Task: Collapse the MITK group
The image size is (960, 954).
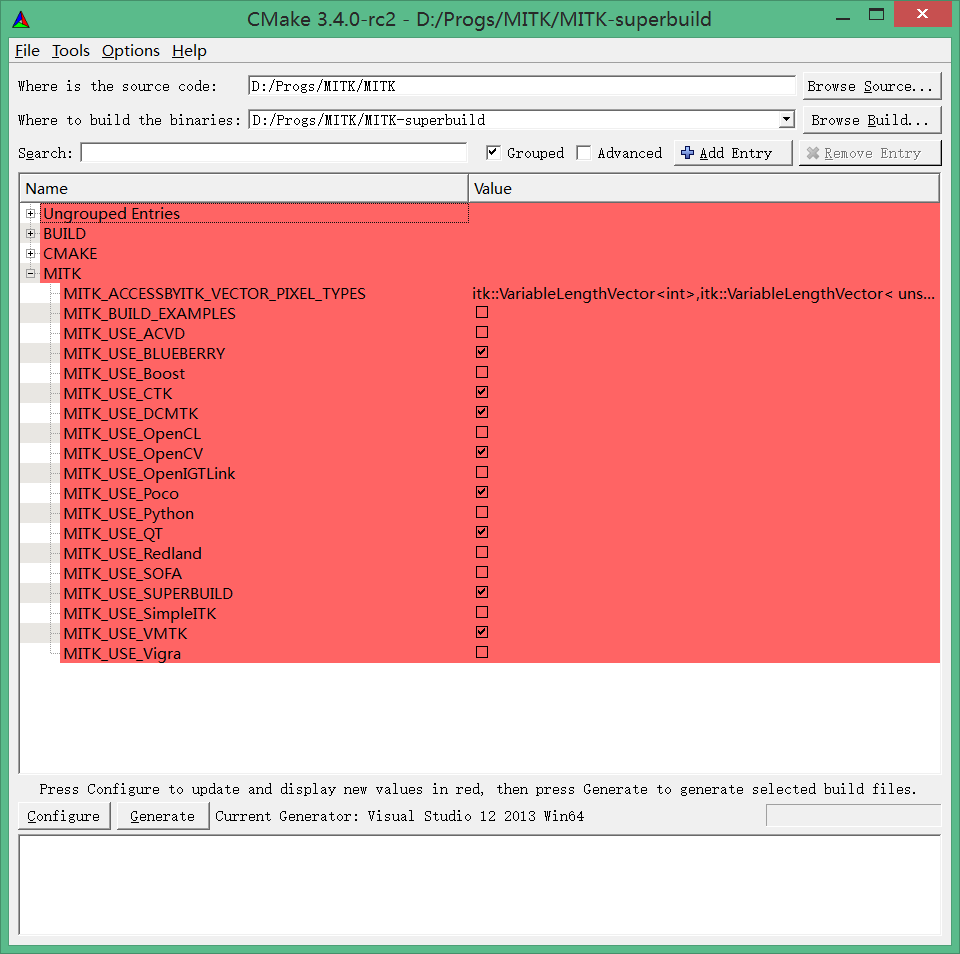Action: [31, 274]
